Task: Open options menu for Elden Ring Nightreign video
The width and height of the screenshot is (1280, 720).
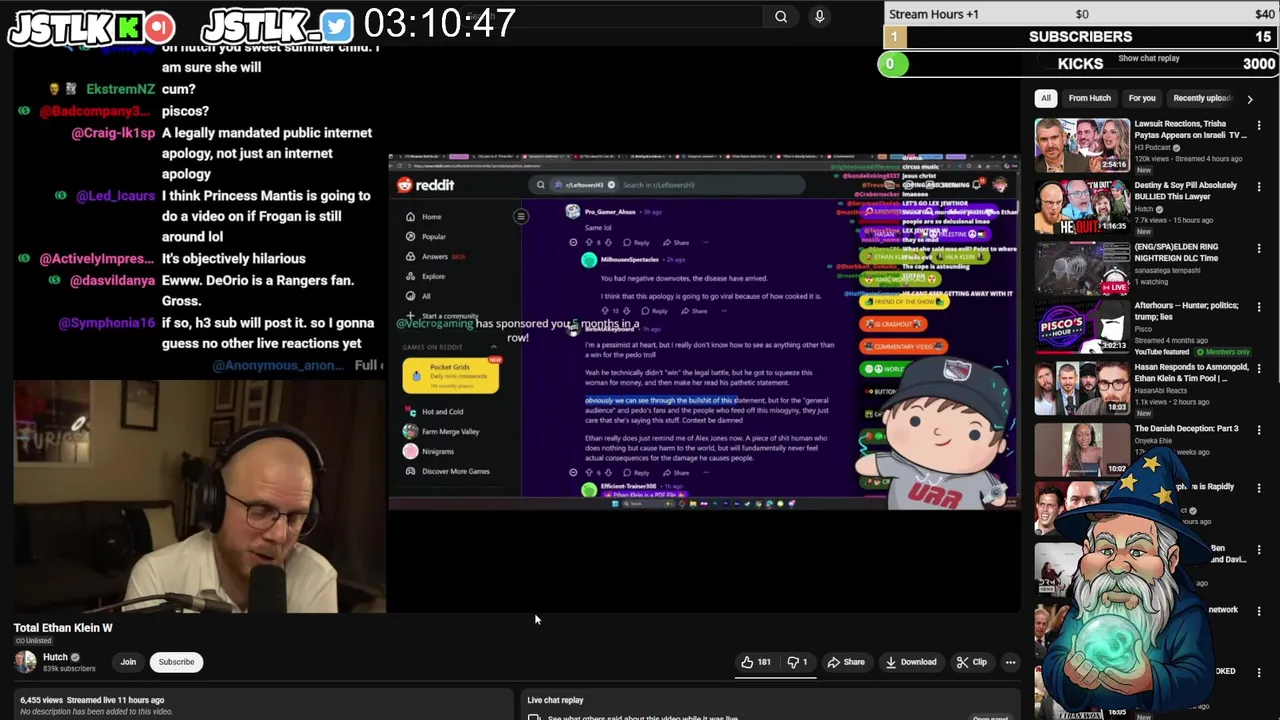Action: coord(1259,248)
